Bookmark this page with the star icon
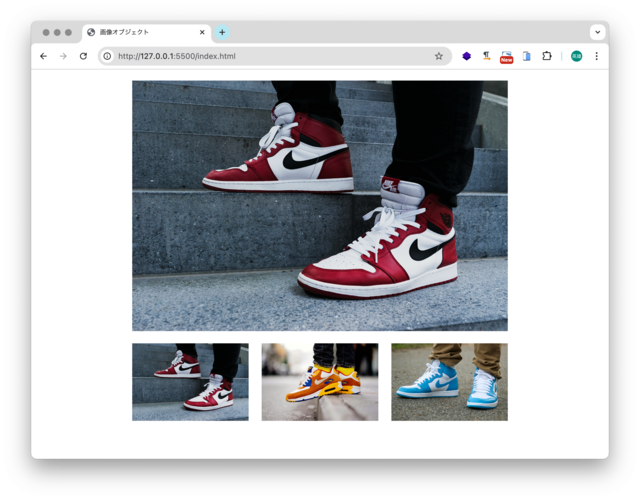640x500 pixels. (439, 56)
